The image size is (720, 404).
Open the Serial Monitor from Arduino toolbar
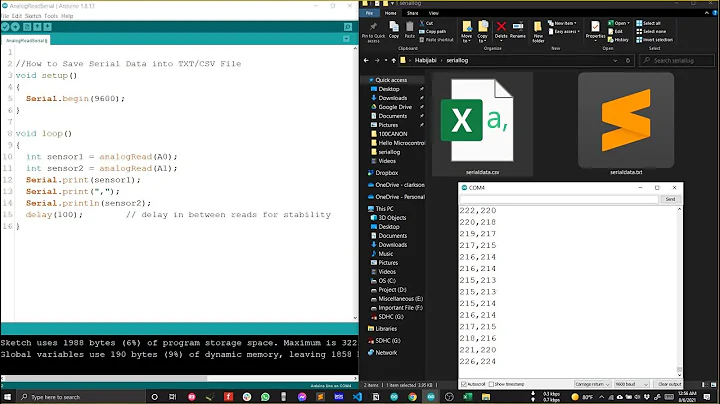[x=348, y=27]
